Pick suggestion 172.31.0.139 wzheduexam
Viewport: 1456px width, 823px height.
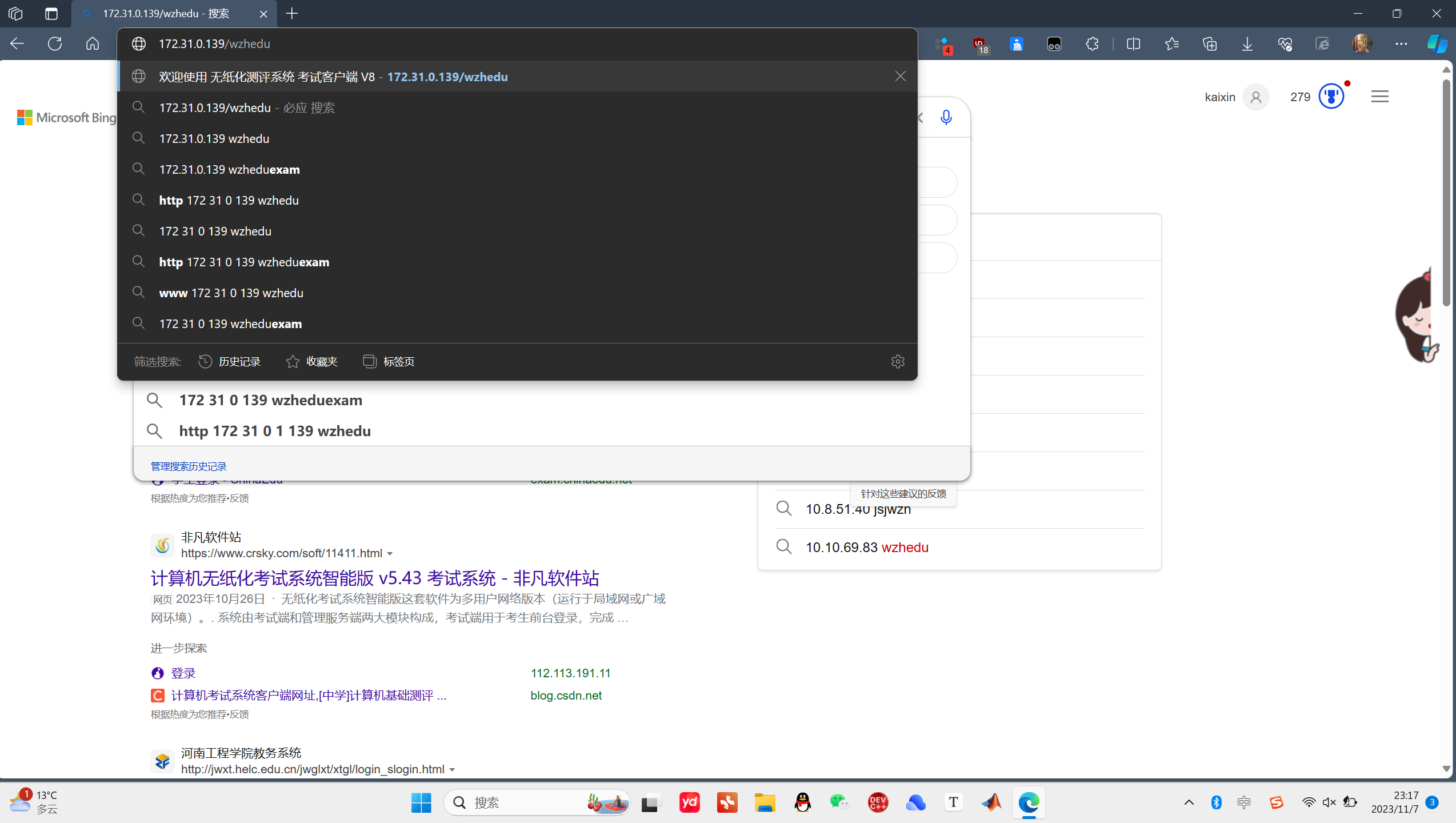[517, 169]
